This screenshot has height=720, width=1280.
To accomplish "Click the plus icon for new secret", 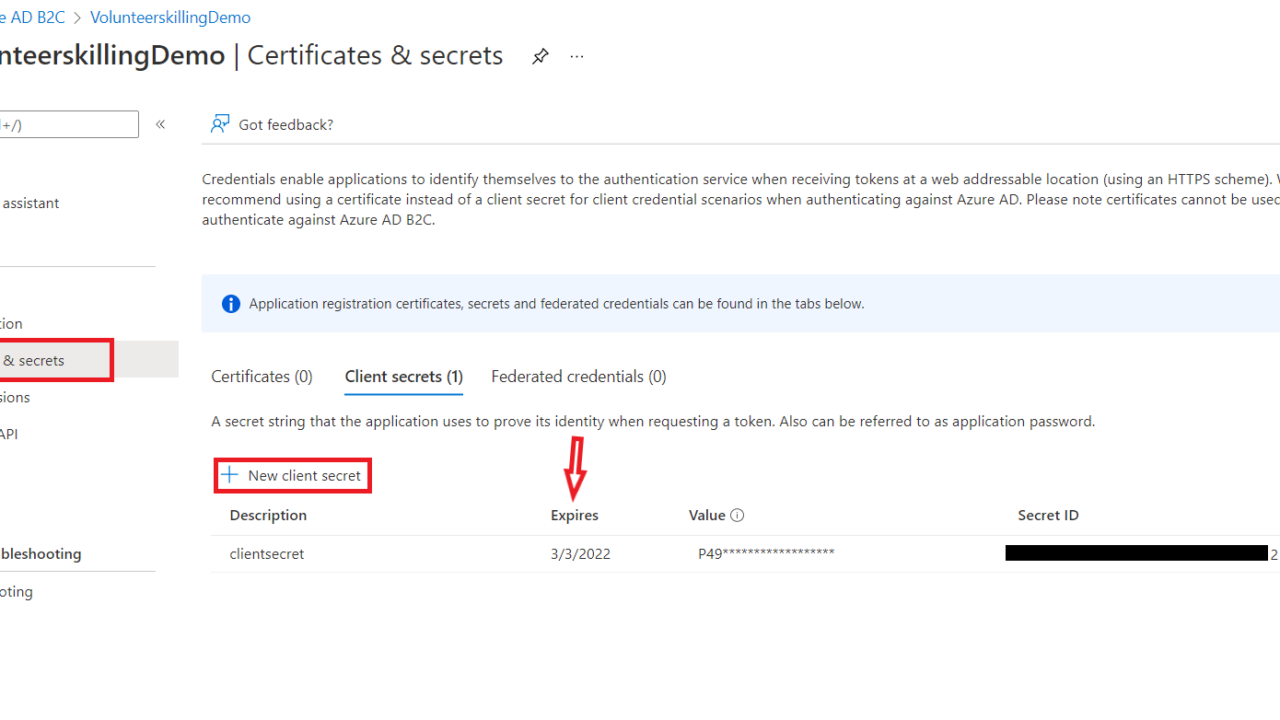I will point(230,475).
